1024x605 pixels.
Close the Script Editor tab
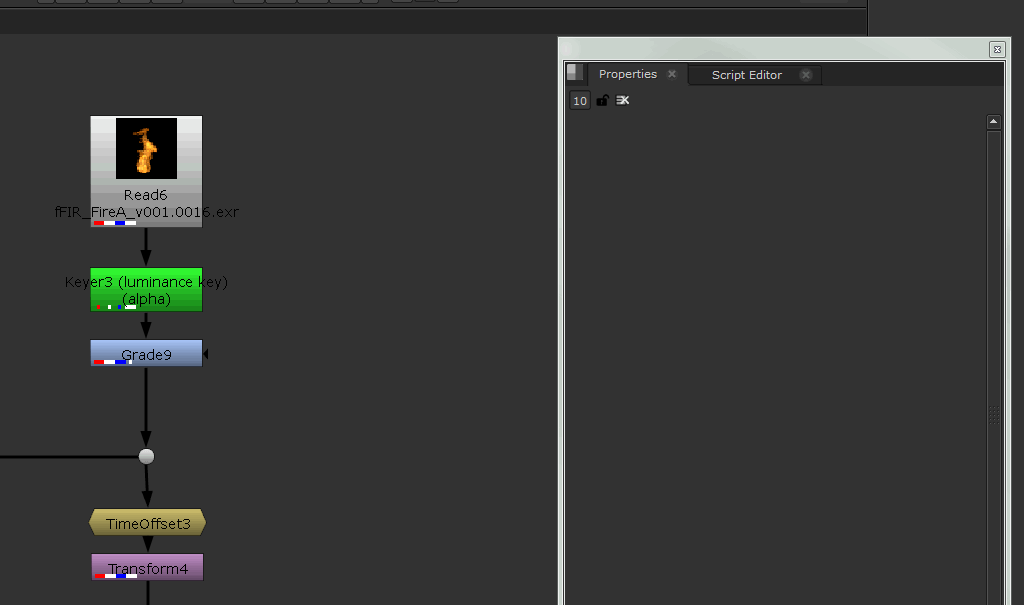point(806,74)
